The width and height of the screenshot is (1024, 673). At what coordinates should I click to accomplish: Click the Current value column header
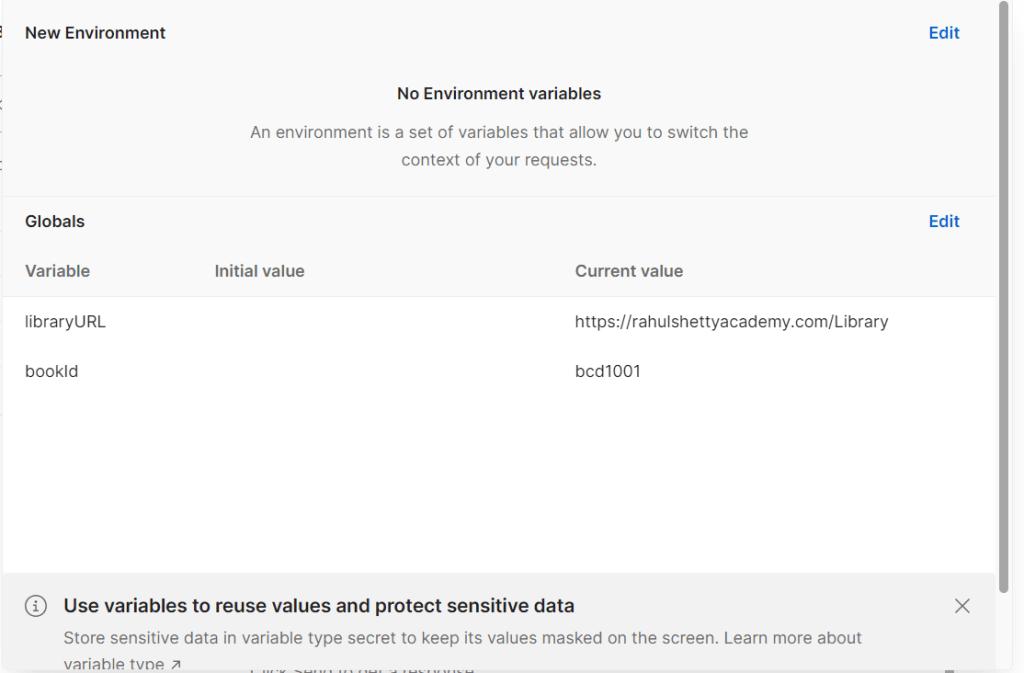click(x=628, y=271)
